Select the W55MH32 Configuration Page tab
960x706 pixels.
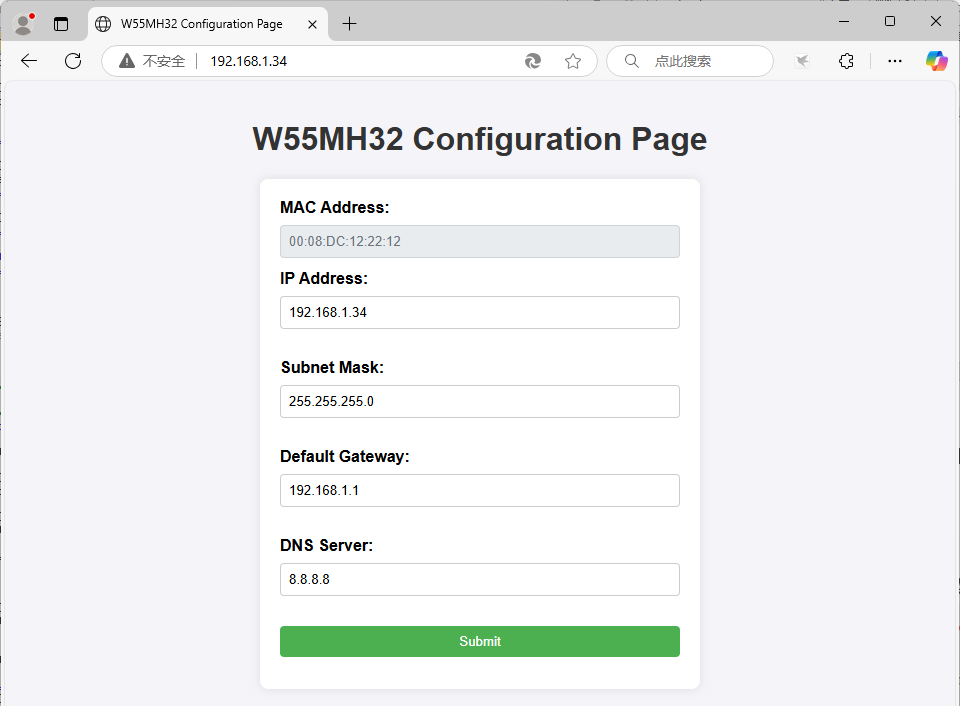[200, 24]
